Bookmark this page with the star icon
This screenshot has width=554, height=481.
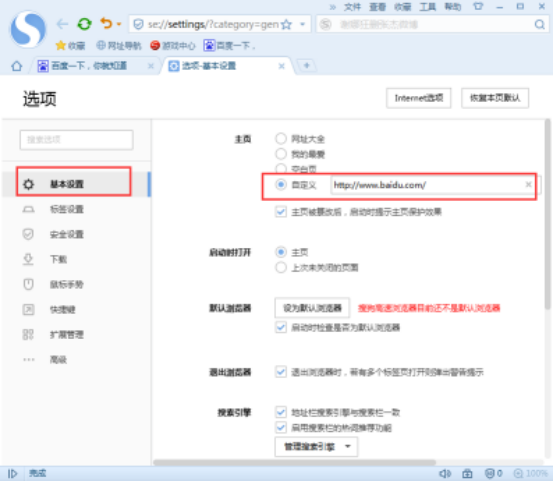(287, 24)
